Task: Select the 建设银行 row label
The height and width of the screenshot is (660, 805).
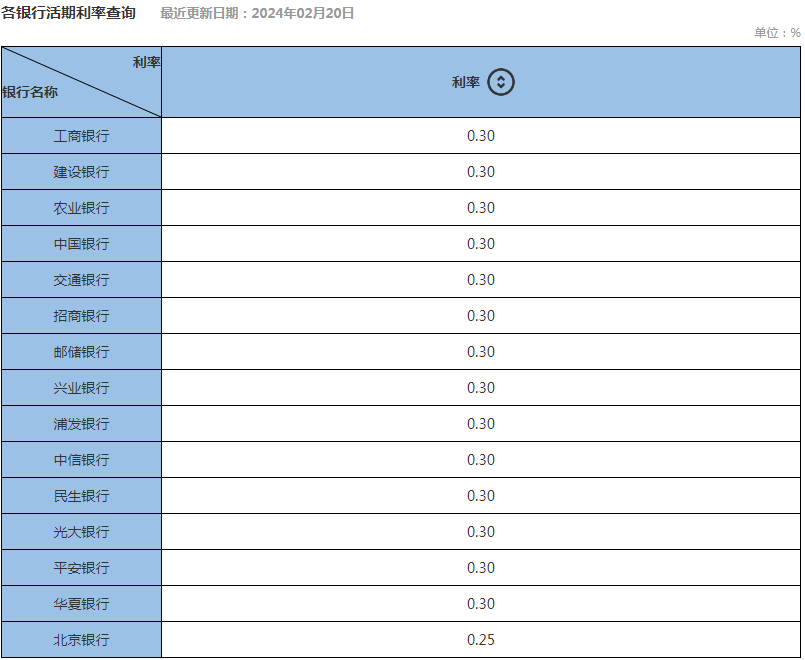Action: coord(81,172)
